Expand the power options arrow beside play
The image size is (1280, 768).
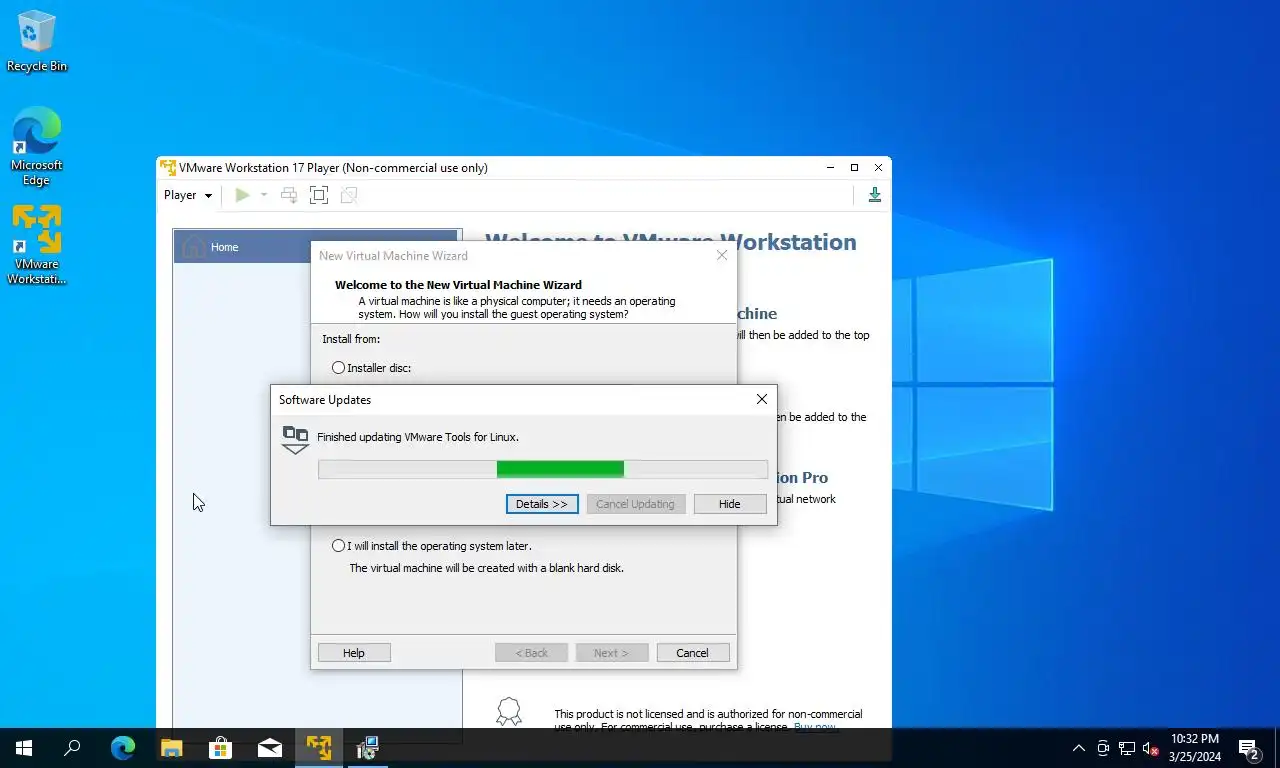(x=264, y=195)
